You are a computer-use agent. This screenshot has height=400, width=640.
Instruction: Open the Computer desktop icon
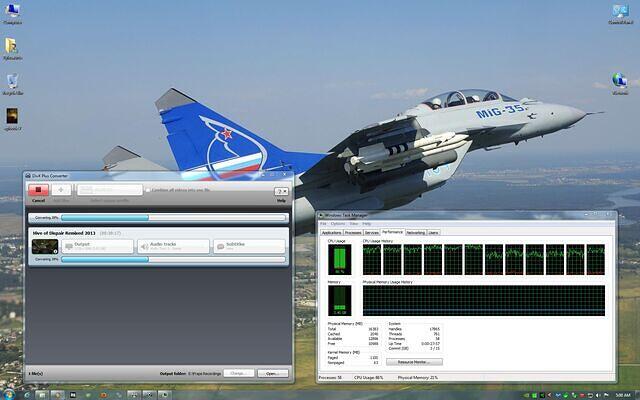click(x=13, y=13)
